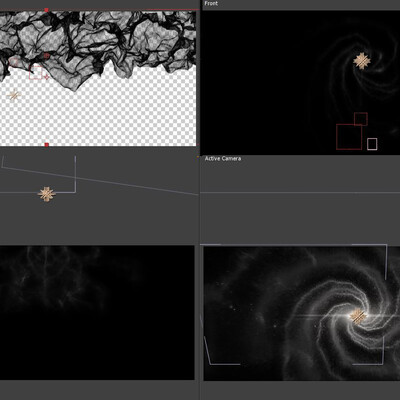This screenshot has width=400, height=400.
Task: Click the horizontal line below Active Camera label
Action: click(x=300, y=192)
